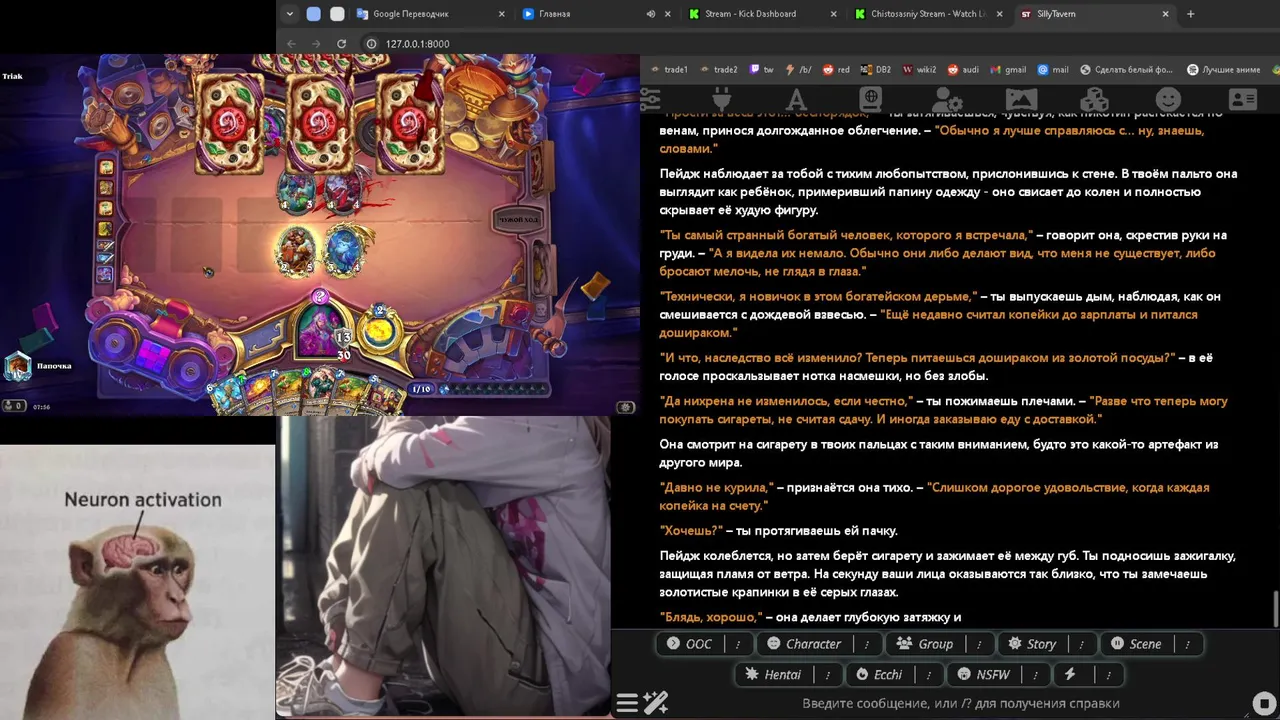
Task: Expand the options dots next to Group
Action: pos(979,644)
